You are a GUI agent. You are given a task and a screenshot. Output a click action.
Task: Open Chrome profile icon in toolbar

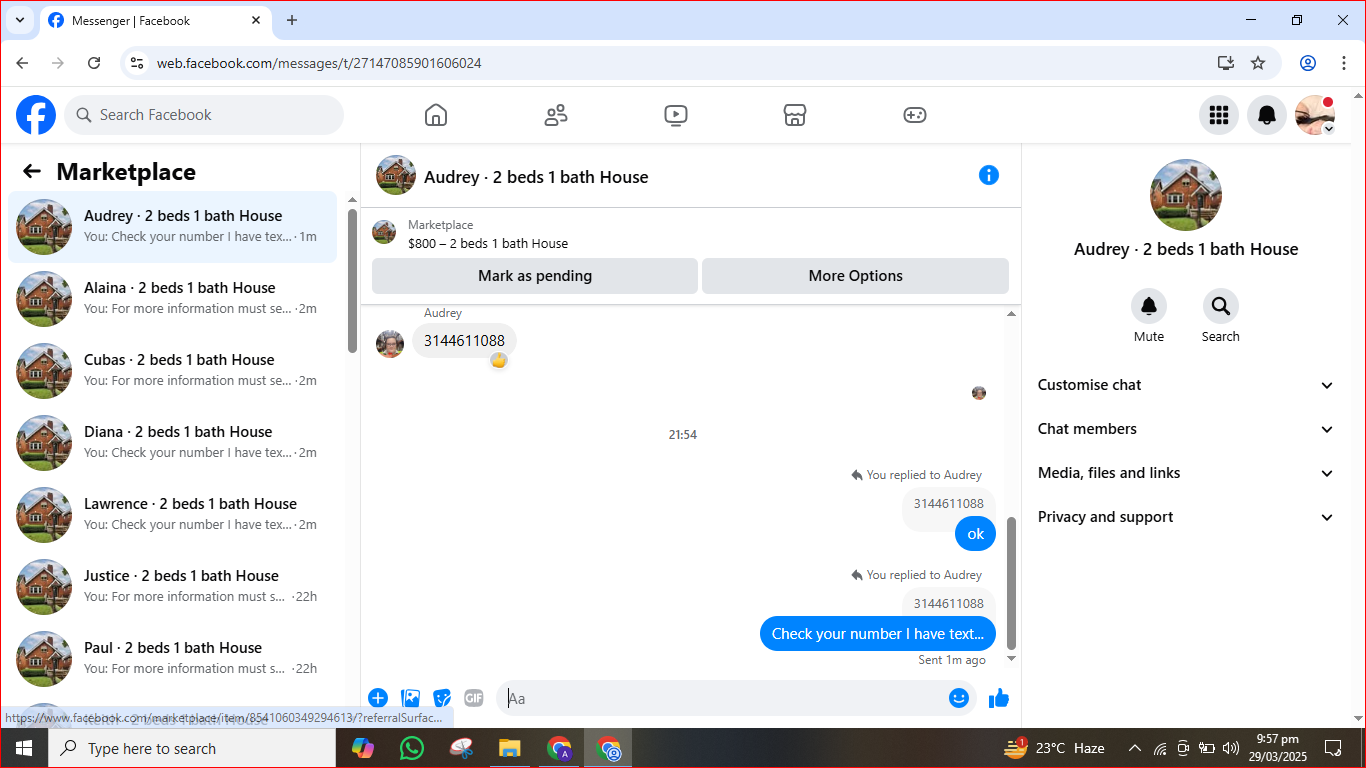(x=1308, y=63)
